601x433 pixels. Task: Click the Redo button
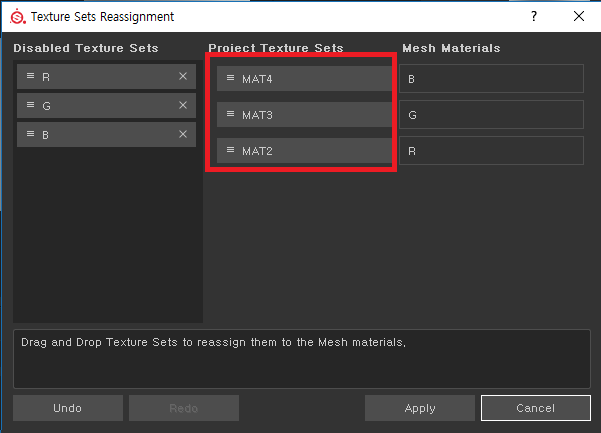pos(184,408)
